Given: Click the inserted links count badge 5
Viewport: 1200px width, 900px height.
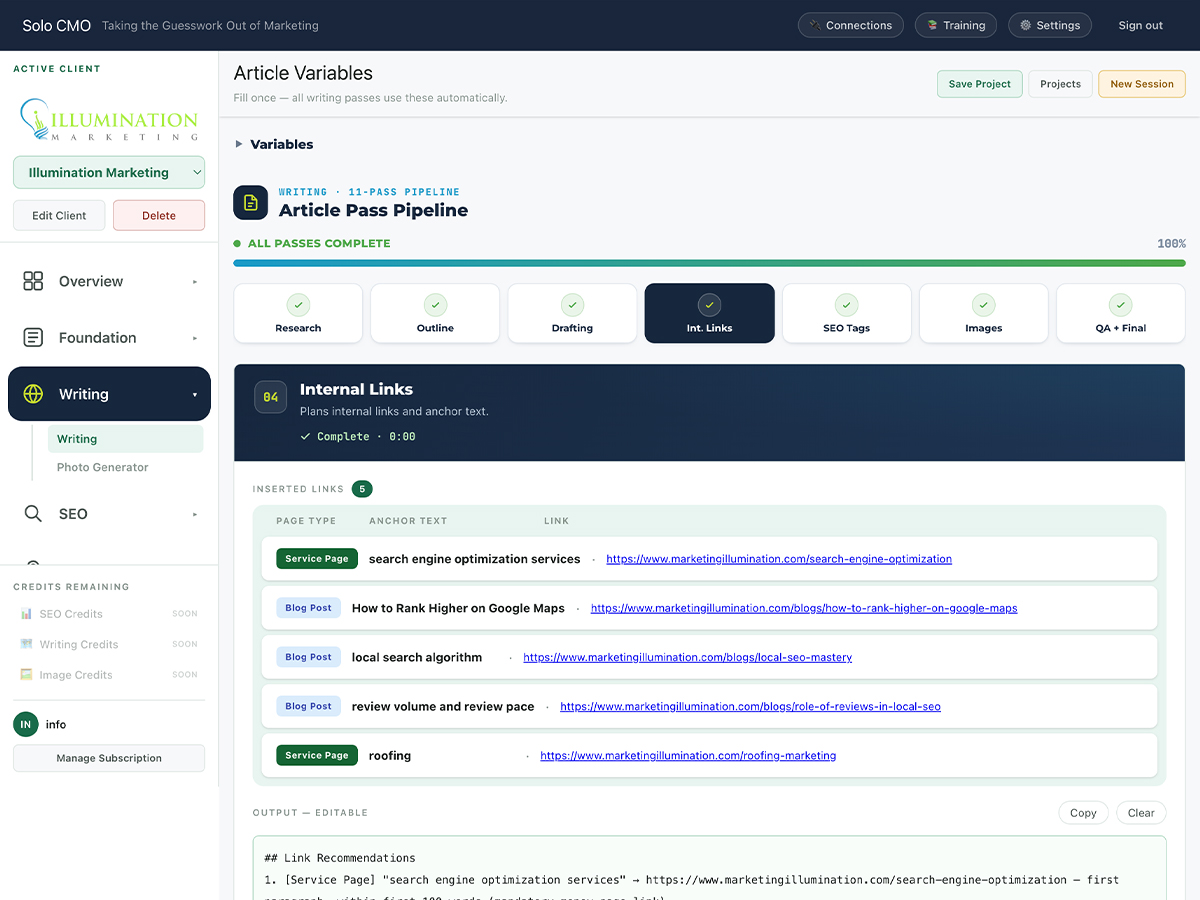Looking at the screenshot, I should [x=362, y=489].
